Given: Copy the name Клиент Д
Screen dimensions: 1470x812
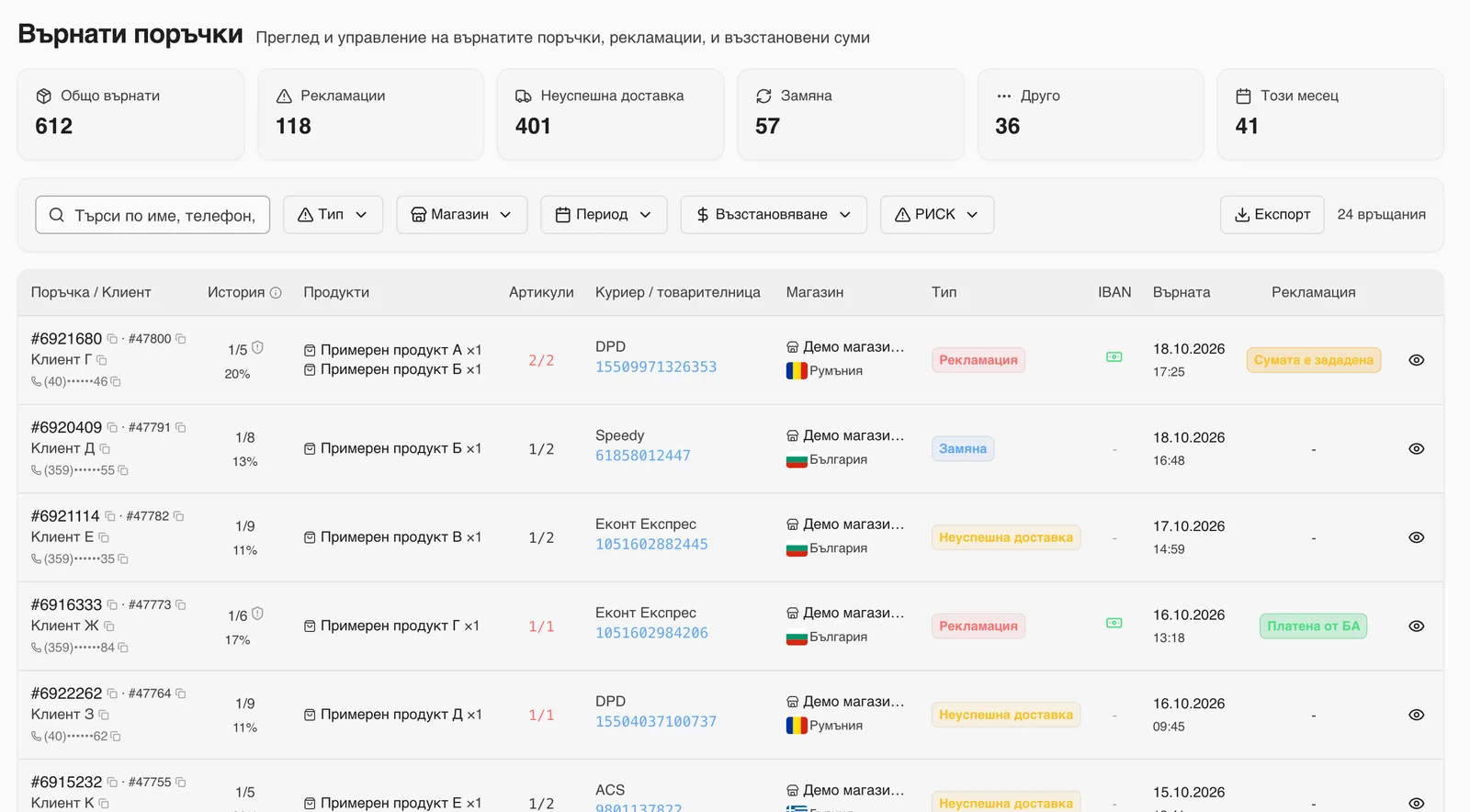Looking at the screenshot, I should tap(105, 449).
